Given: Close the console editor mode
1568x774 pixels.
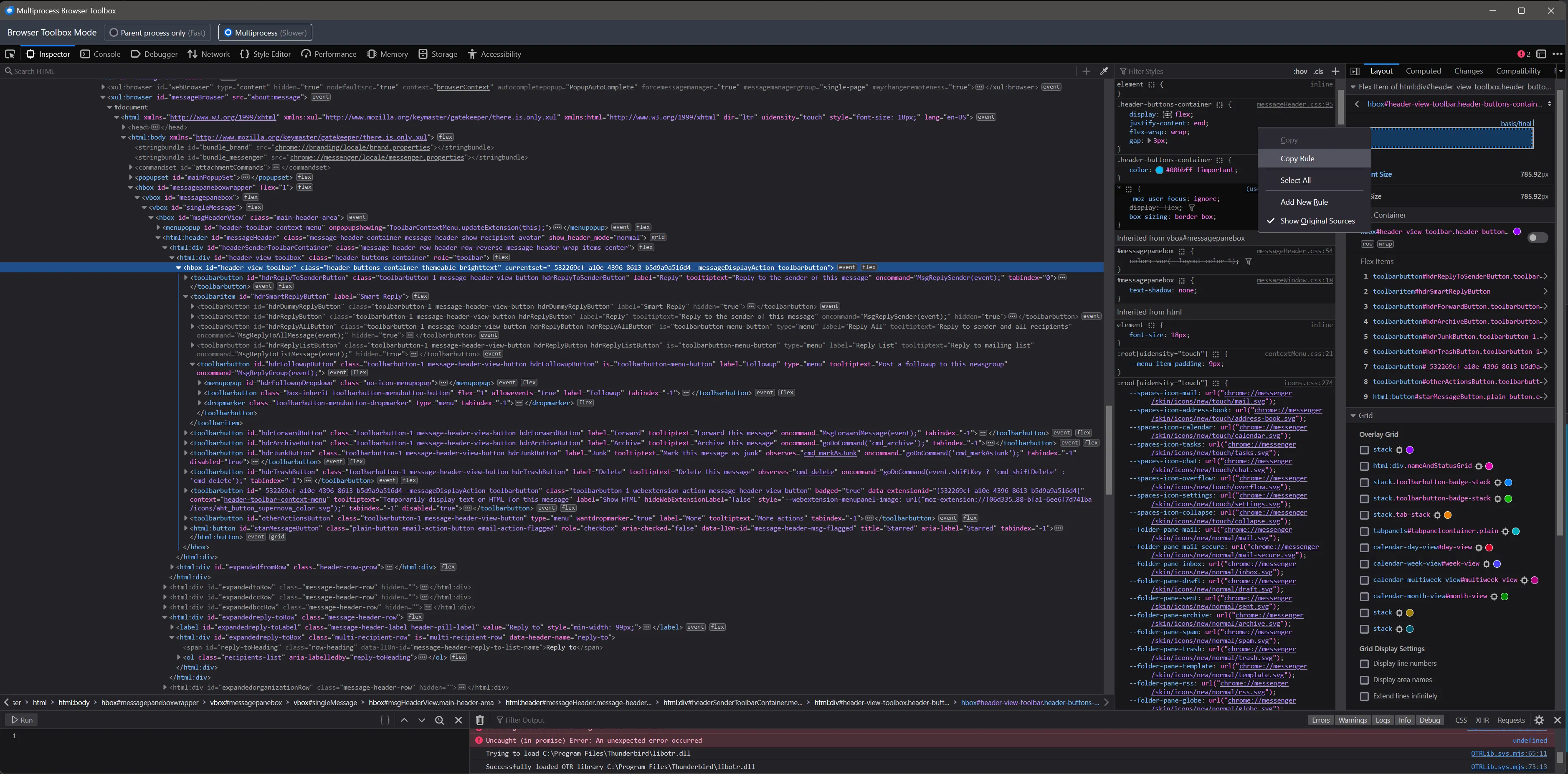Looking at the screenshot, I should coord(458,720).
